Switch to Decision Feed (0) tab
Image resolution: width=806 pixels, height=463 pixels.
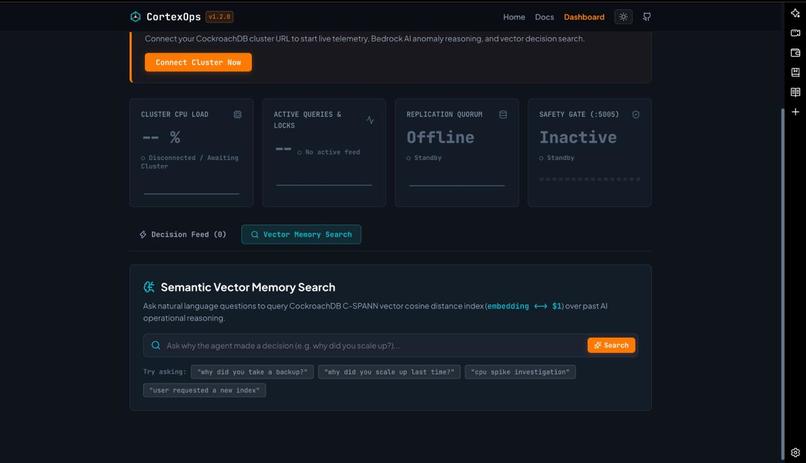183,234
